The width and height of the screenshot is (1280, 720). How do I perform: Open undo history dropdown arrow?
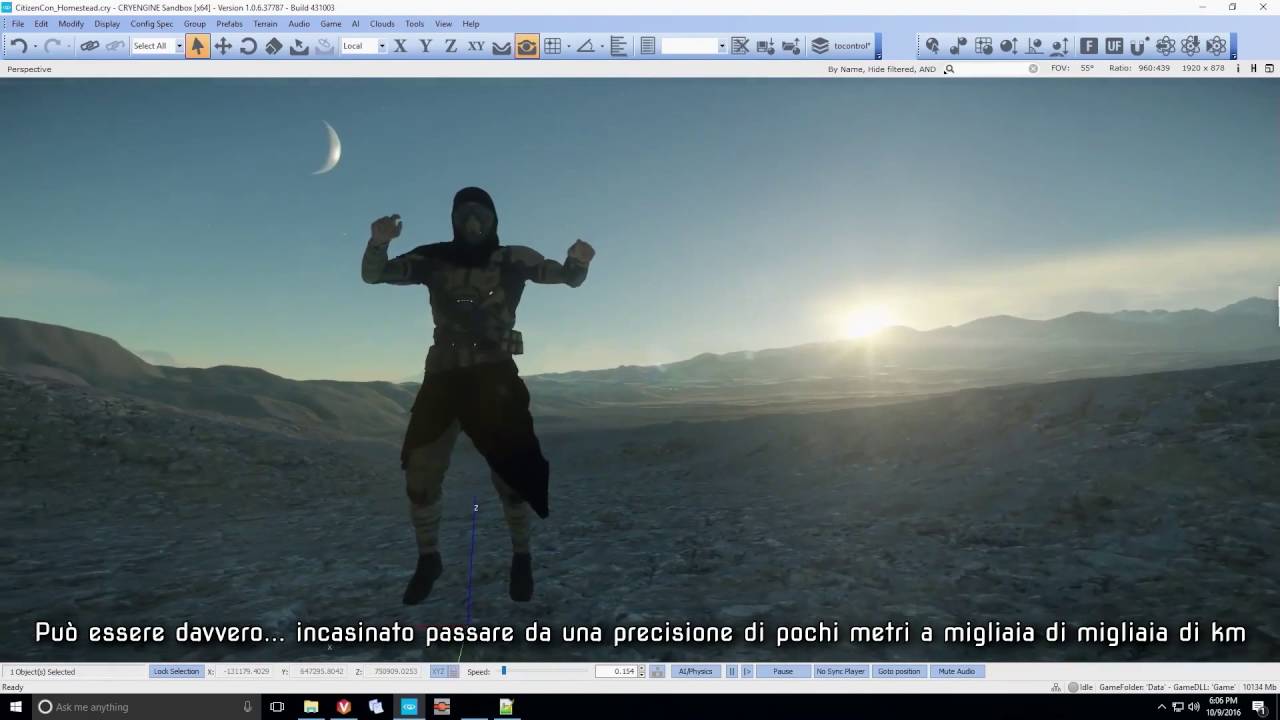[x=35, y=46]
